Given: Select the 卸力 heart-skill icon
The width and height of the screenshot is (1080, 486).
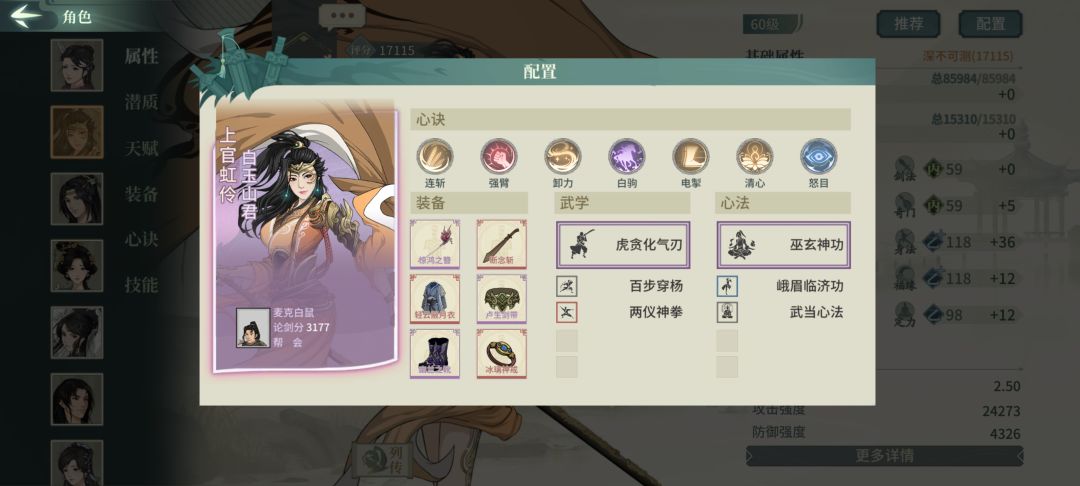Looking at the screenshot, I should point(563,156).
